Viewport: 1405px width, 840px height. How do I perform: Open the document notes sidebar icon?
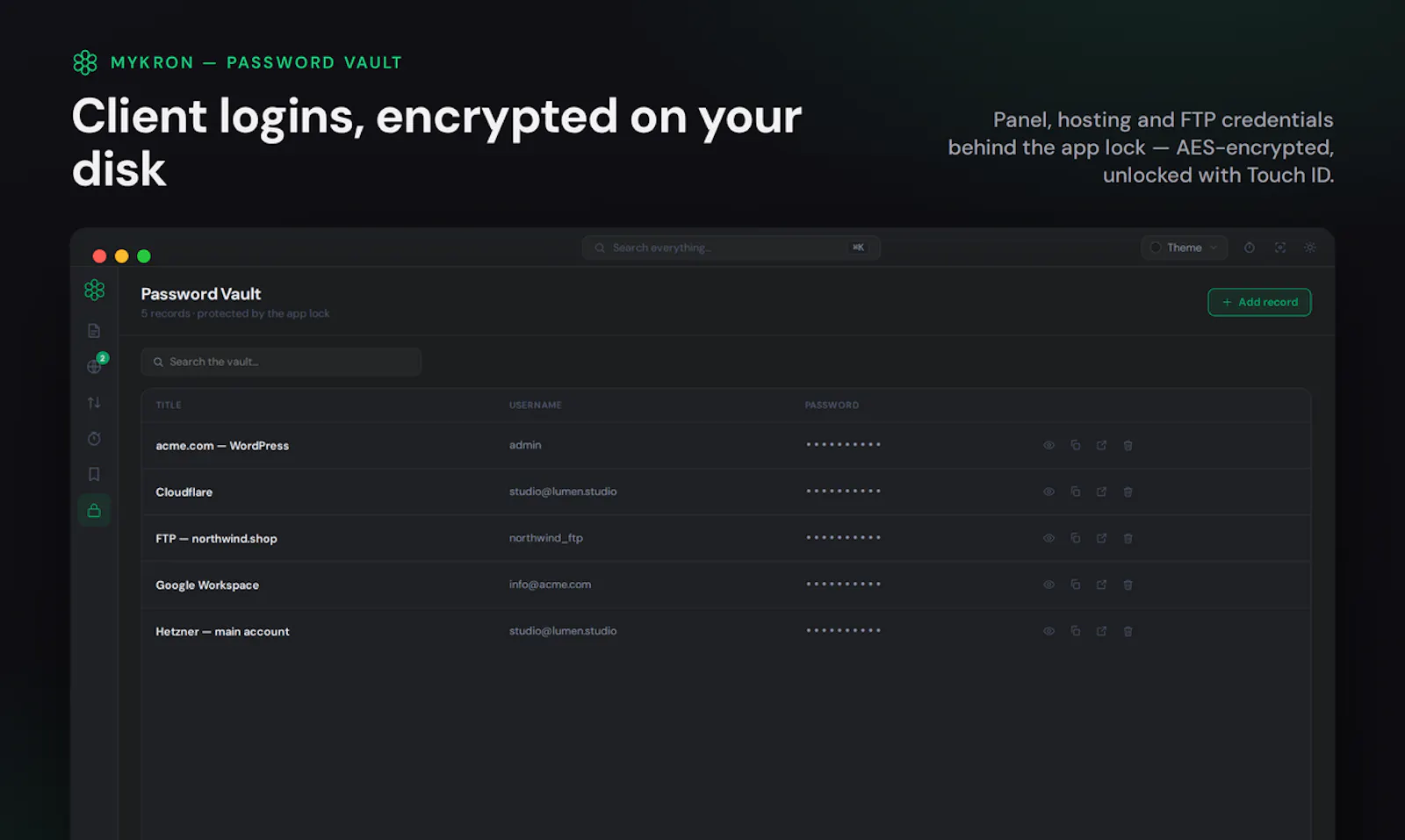click(94, 331)
